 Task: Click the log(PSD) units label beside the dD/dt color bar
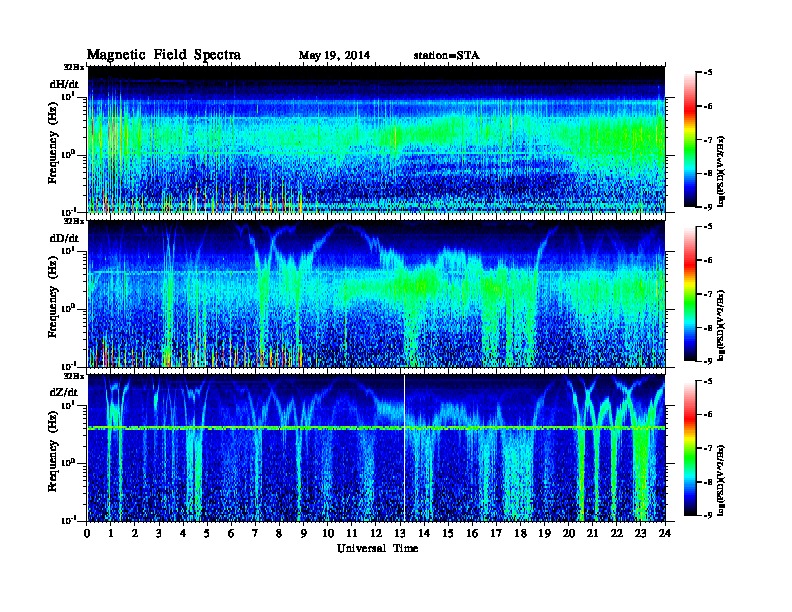click(721, 325)
